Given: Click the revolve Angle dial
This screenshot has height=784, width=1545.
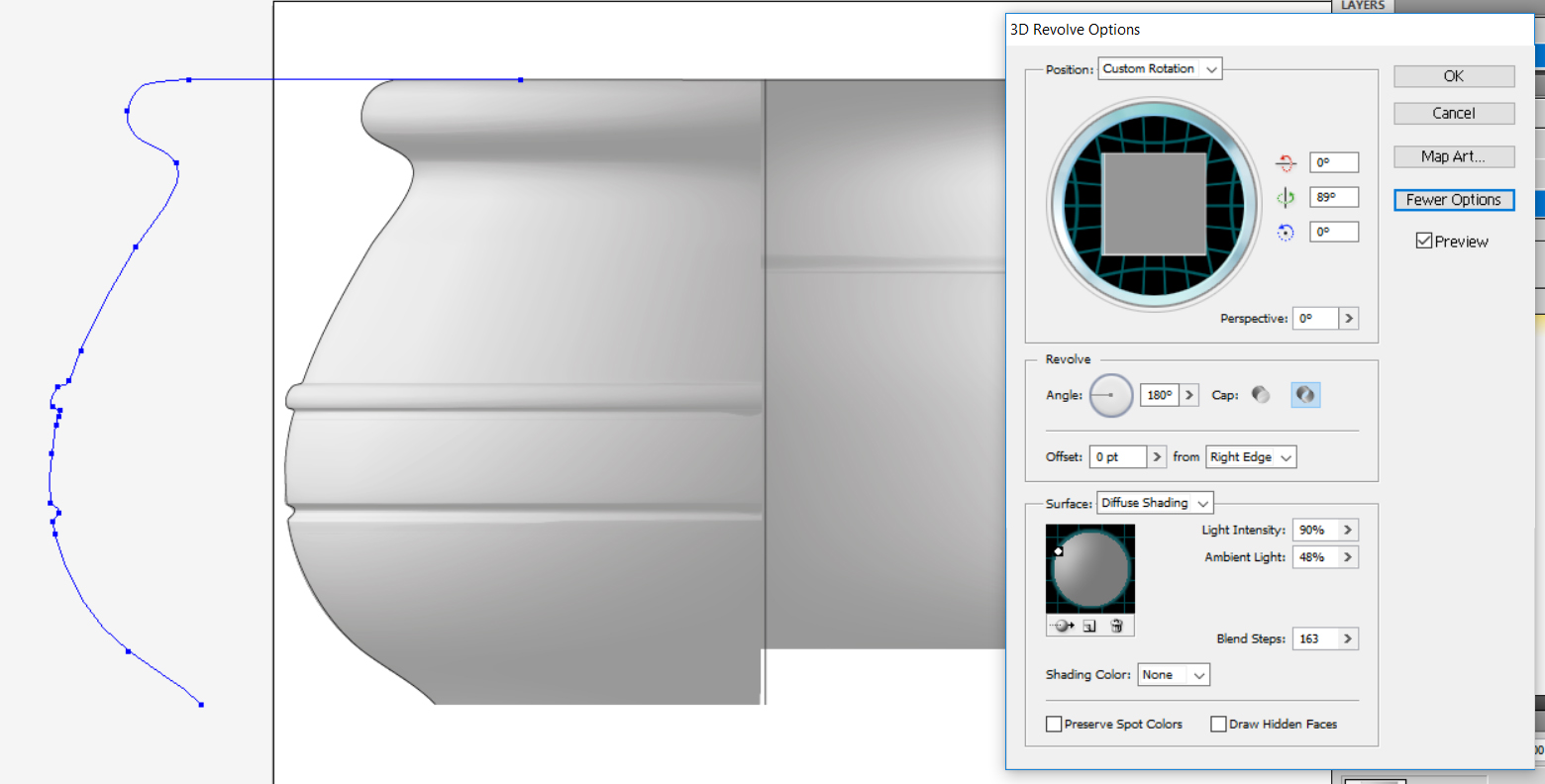Looking at the screenshot, I should pyautogui.click(x=1110, y=395).
